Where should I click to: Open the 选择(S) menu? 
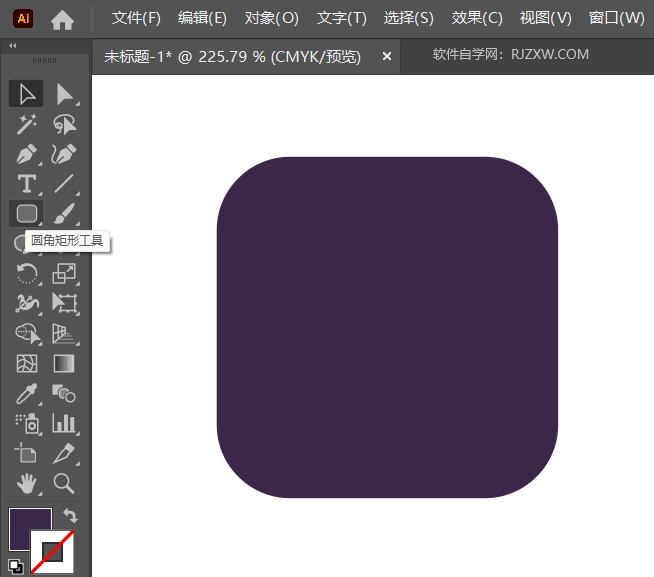coord(409,18)
